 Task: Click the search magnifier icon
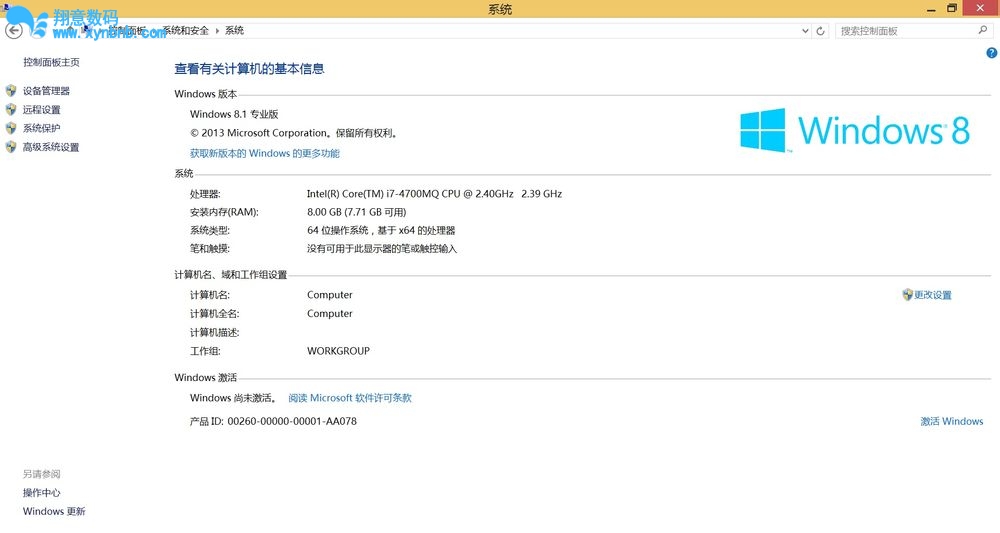(982, 31)
